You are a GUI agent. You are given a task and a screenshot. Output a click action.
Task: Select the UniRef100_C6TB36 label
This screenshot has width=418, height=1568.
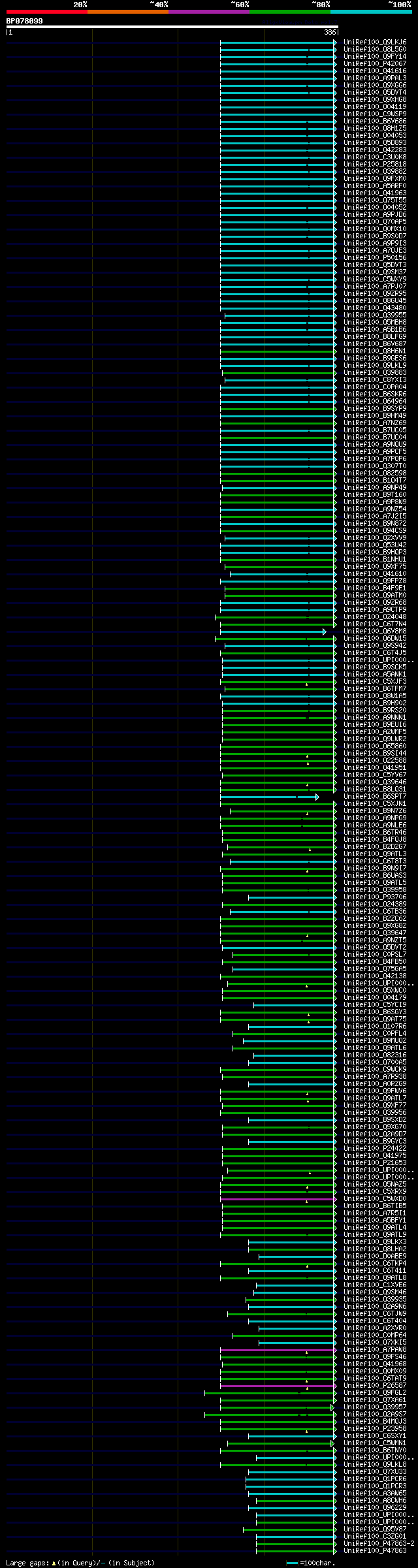pos(375,911)
